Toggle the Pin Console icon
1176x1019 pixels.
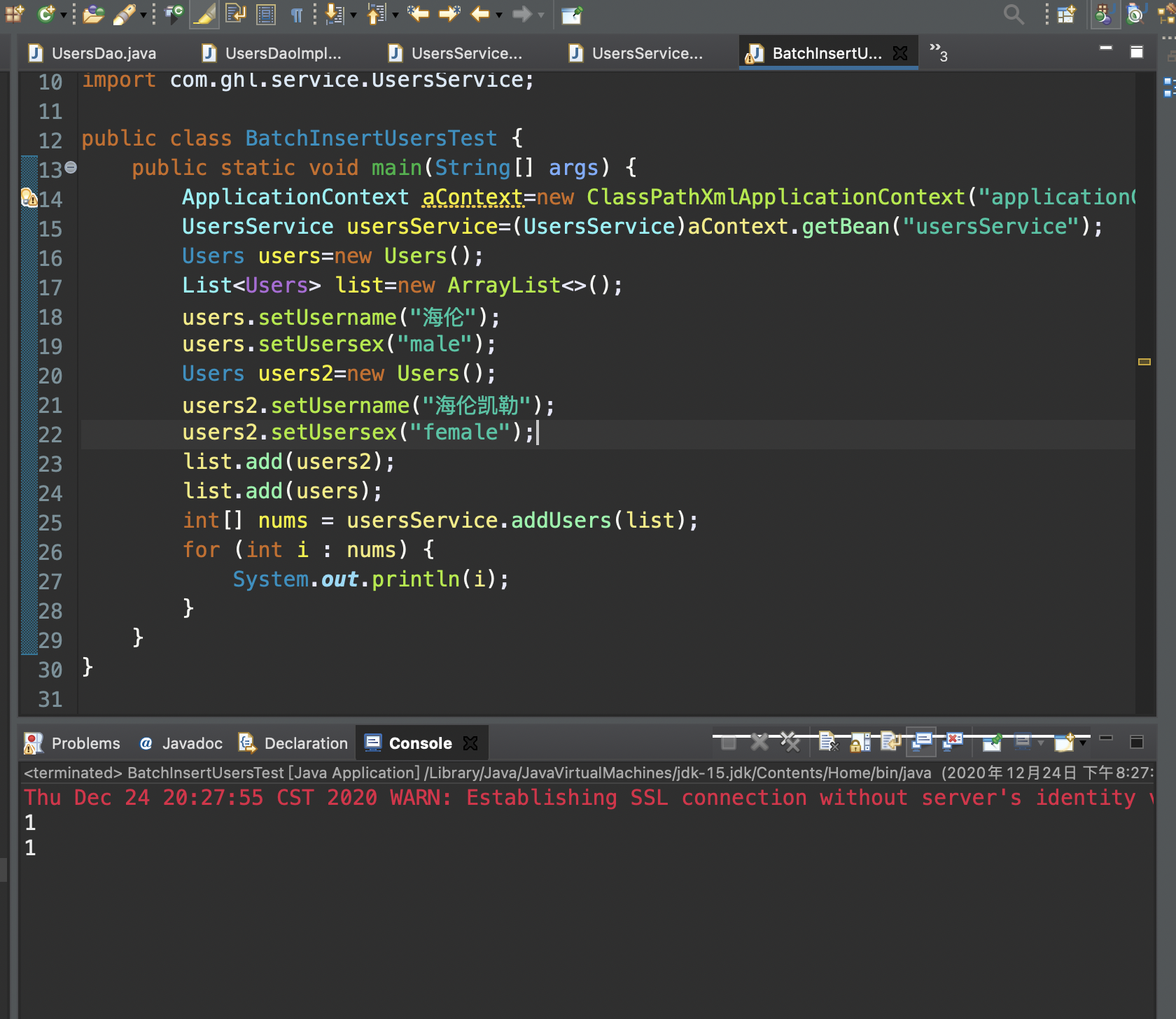[x=992, y=742]
